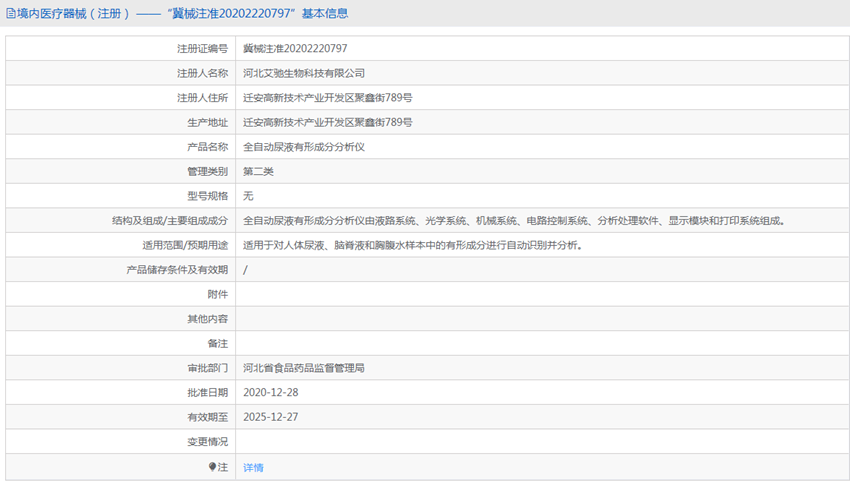Click the 结构及组成 description text
The image size is (850, 487).
[x=514, y=221]
